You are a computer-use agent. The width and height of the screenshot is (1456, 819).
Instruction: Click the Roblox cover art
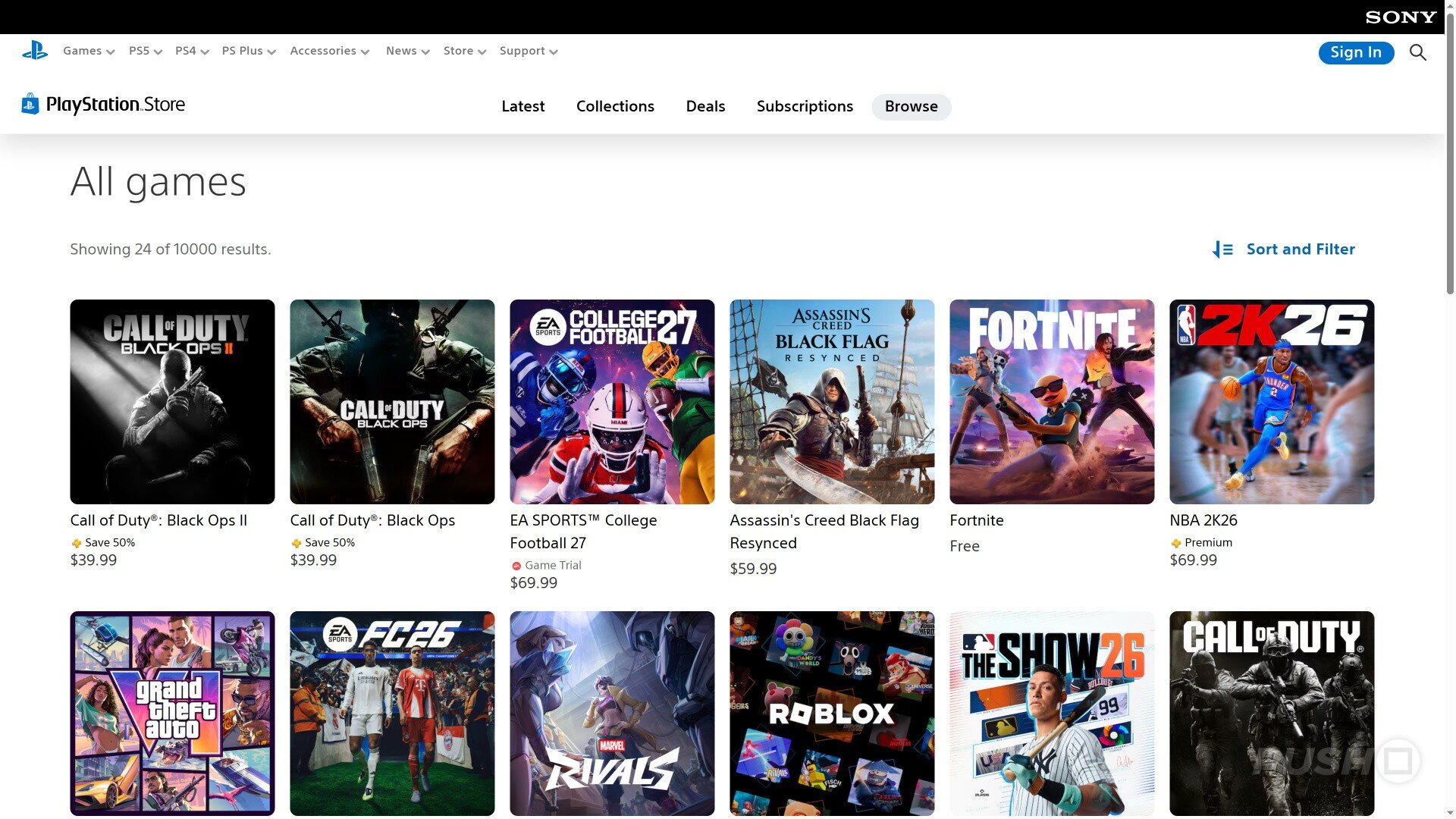pyautogui.click(x=832, y=714)
